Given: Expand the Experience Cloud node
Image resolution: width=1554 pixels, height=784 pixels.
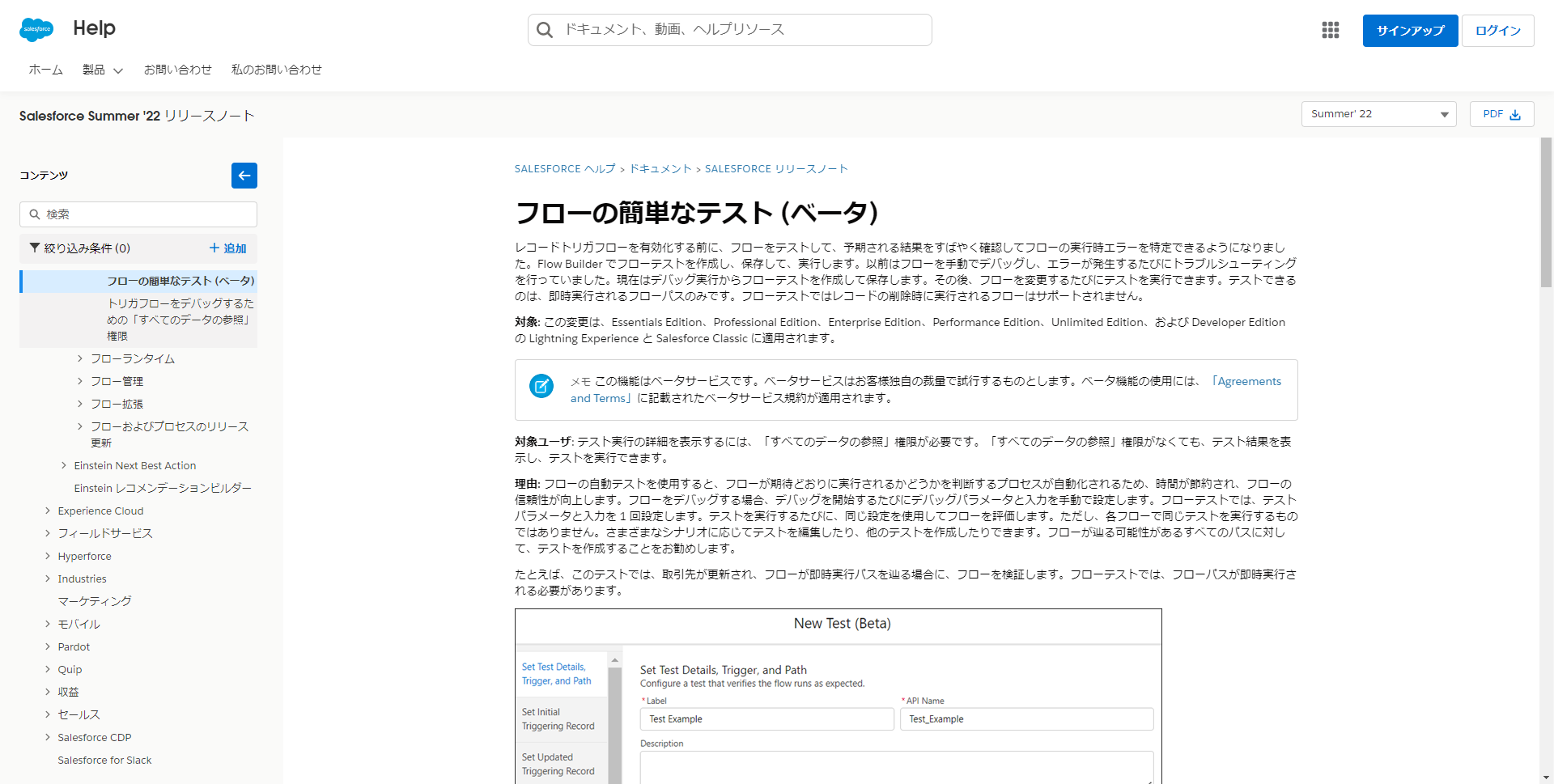Looking at the screenshot, I should coord(48,511).
